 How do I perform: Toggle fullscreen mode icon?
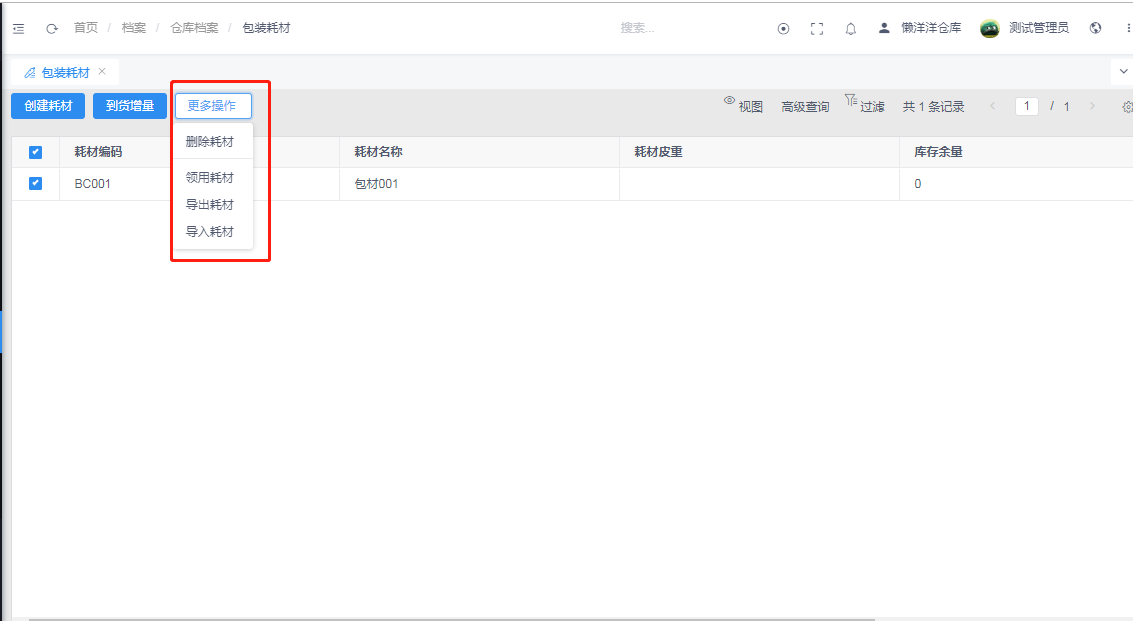tap(817, 29)
